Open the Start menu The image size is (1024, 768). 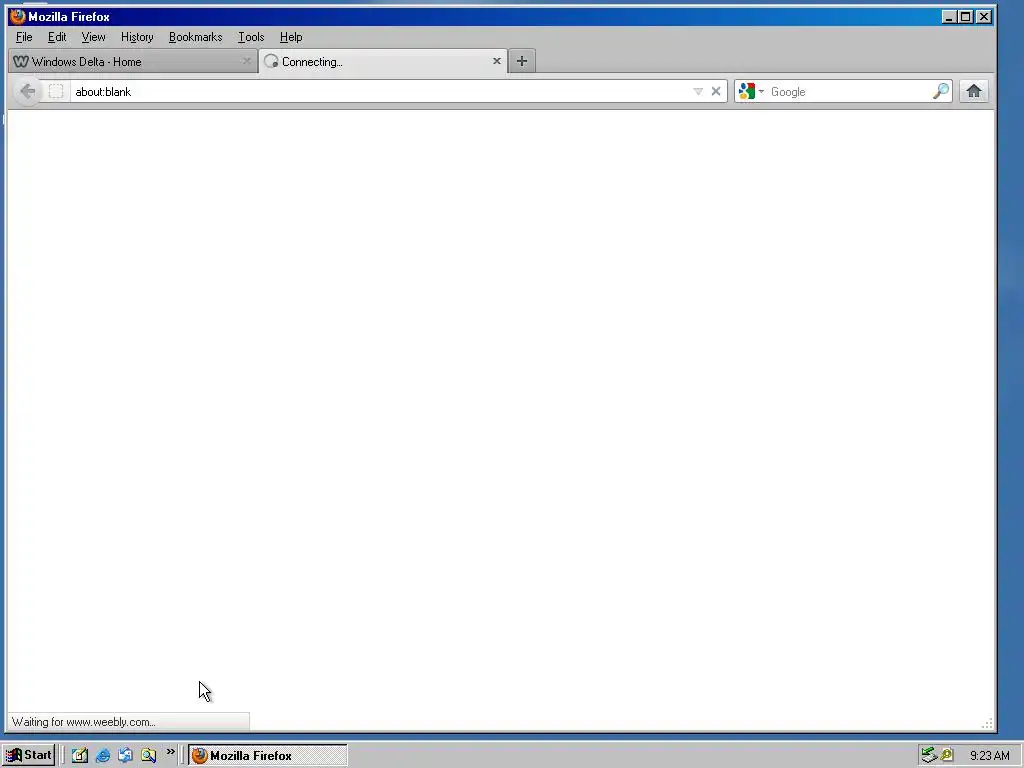tap(28, 756)
